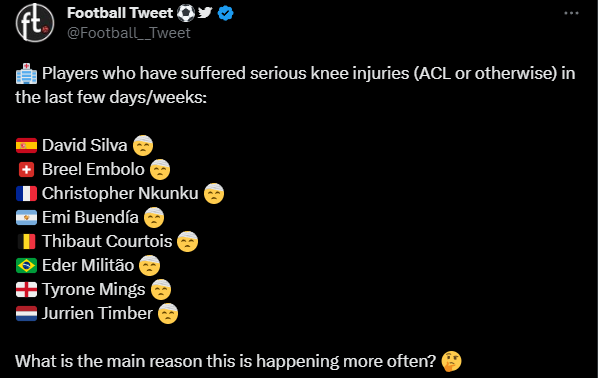Viewport: 598px width, 378px height.
Task: Click the Switzerland flag beside Breel Embolo
Action: tap(26, 170)
